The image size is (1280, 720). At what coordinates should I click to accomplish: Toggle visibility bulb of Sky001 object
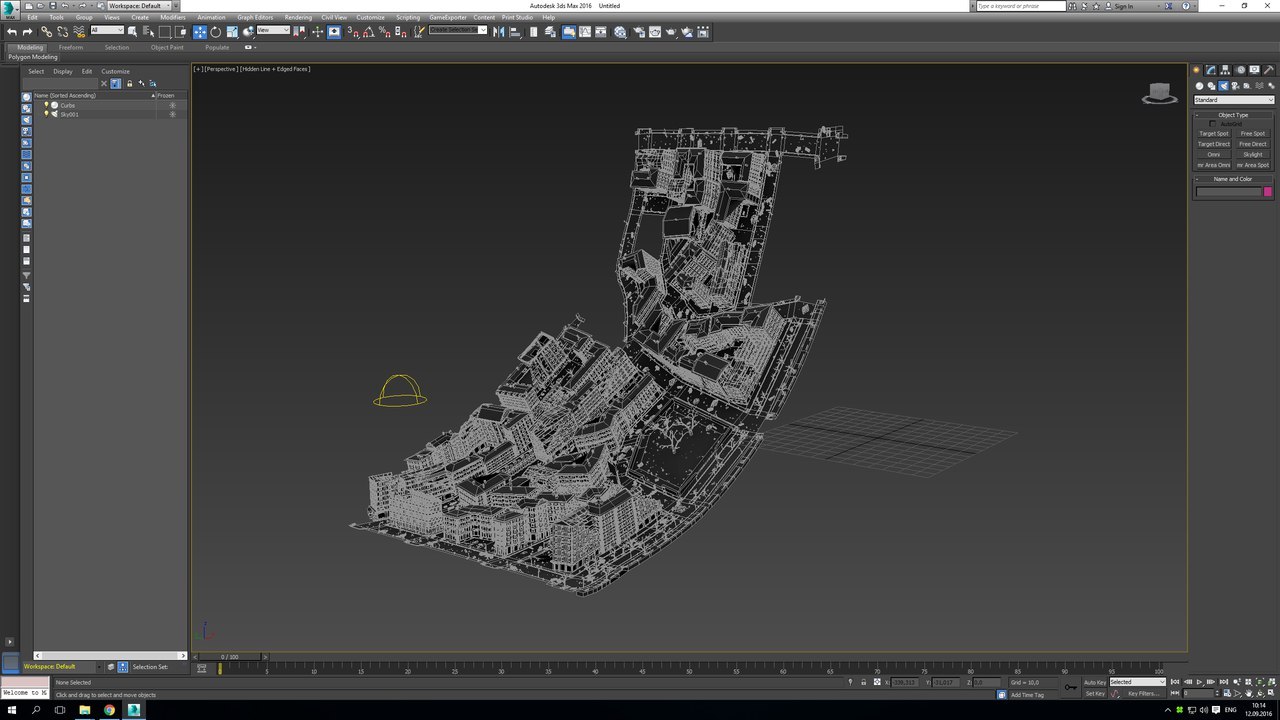pyautogui.click(x=46, y=114)
